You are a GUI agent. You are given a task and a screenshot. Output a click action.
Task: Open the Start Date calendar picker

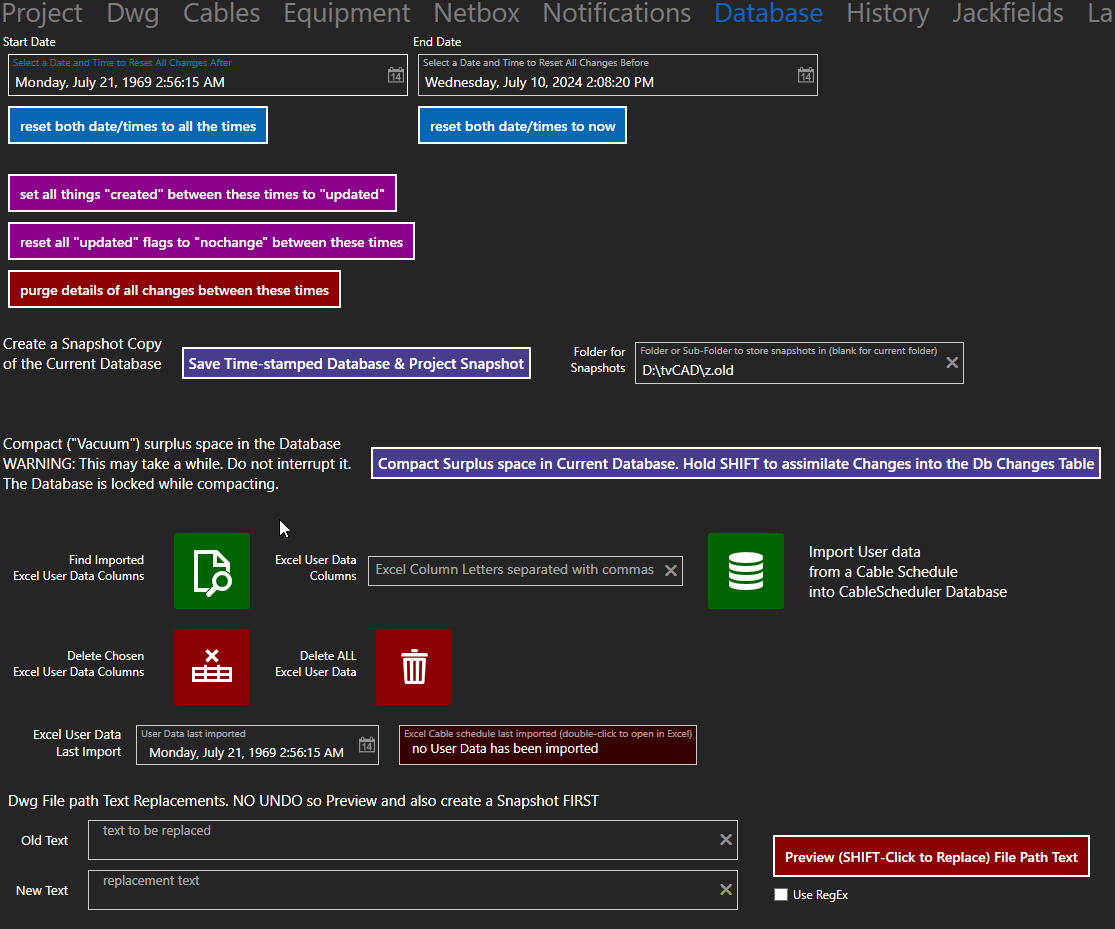pyautogui.click(x=396, y=75)
